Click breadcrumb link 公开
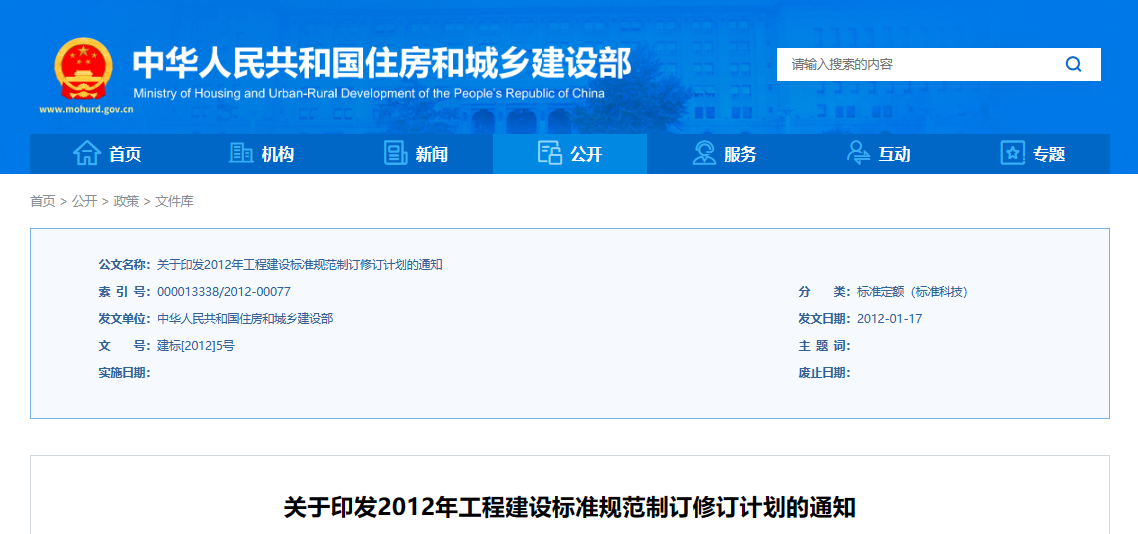The height and width of the screenshot is (534, 1138). click(x=84, y=202)
